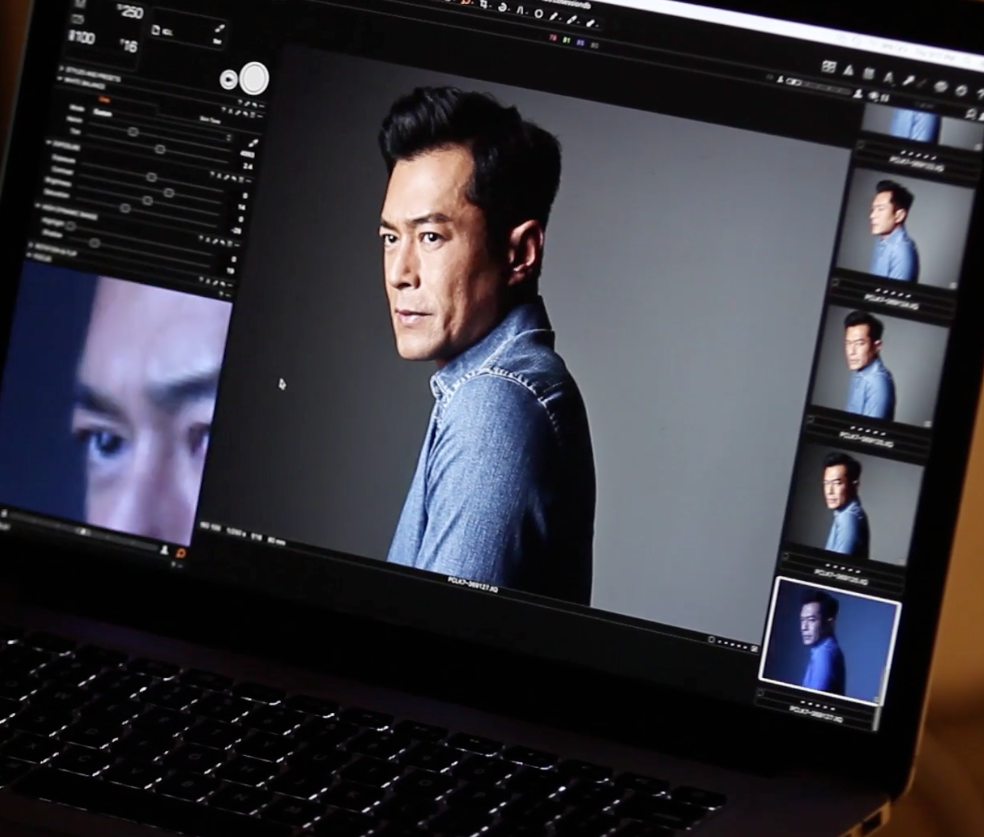Click the Shadow slider handle
The width and height of the screenshot is (984, 837).
[x=94, y=243]
